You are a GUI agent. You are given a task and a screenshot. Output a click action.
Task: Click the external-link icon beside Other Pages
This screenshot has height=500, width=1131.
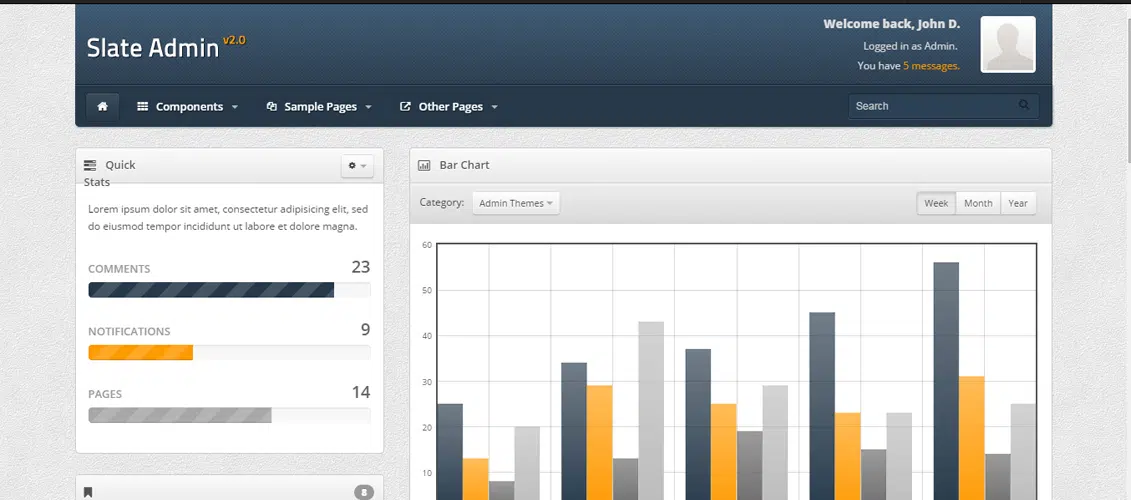point(405,106)
